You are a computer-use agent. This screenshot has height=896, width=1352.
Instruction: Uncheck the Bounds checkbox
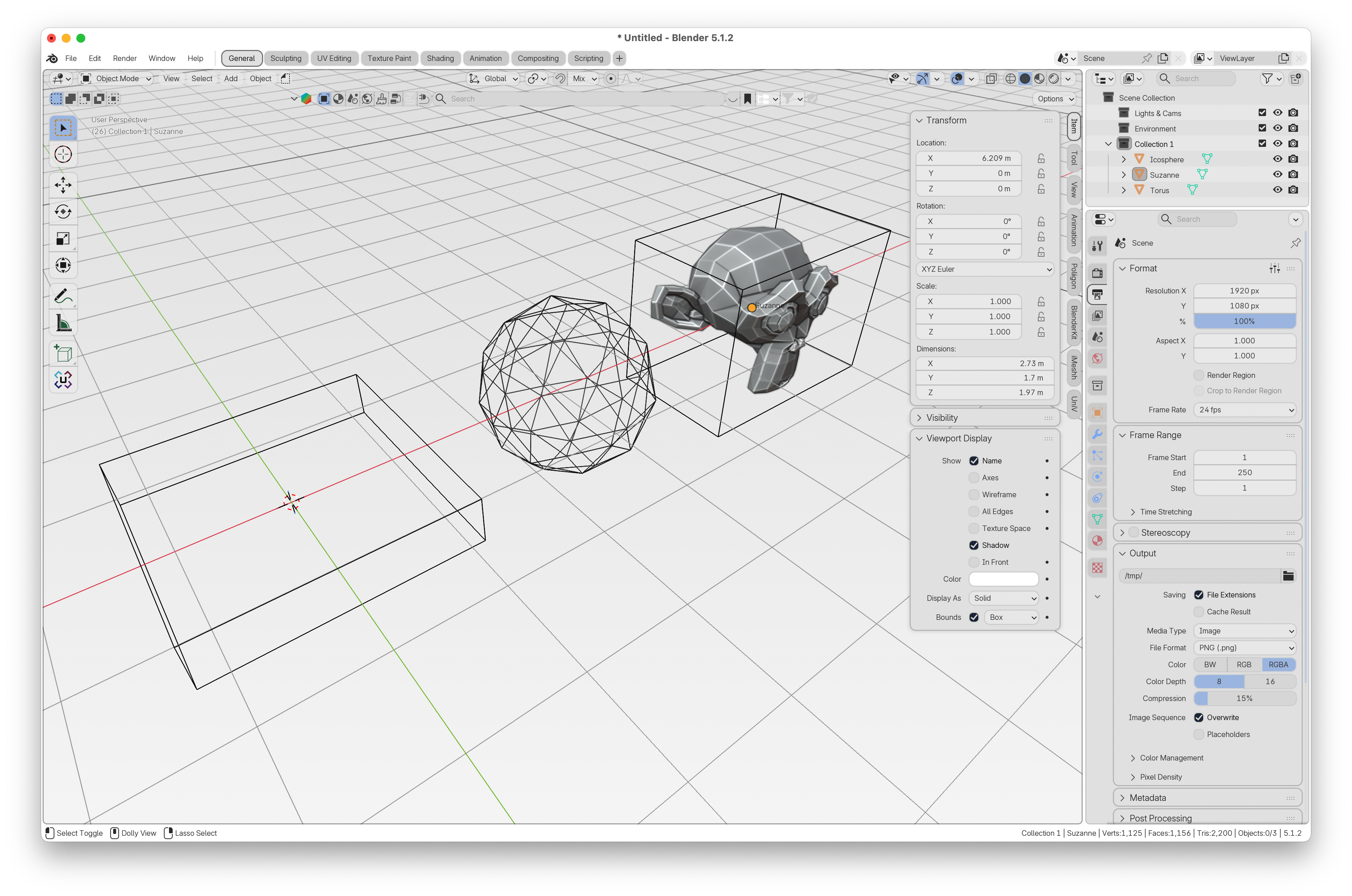974,618
